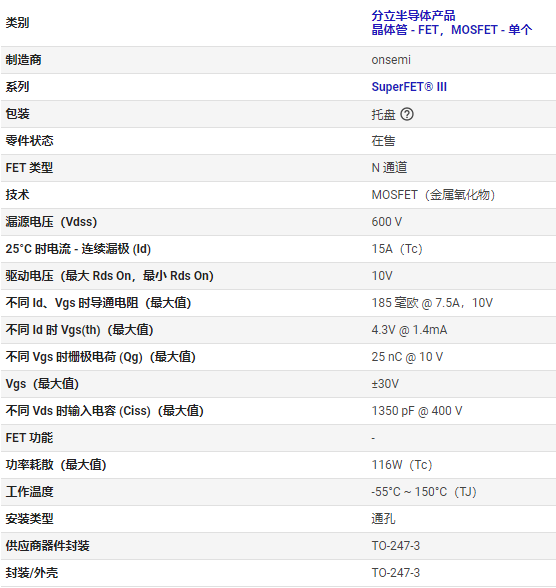
Task: Click the 4.3V @ 1.4mA threshold value
Action: click(x=409, y=330)
